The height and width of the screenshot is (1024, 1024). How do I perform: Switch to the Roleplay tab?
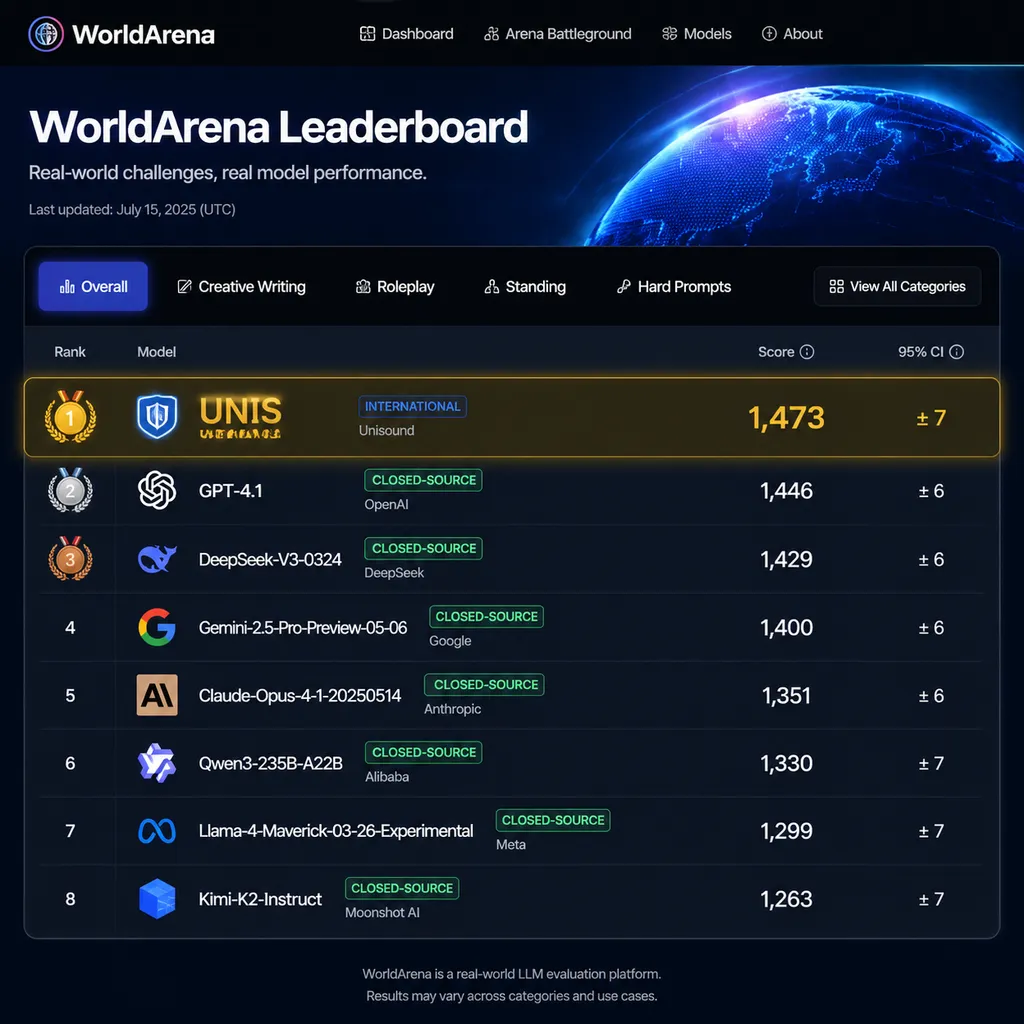(x=395, y=287)
